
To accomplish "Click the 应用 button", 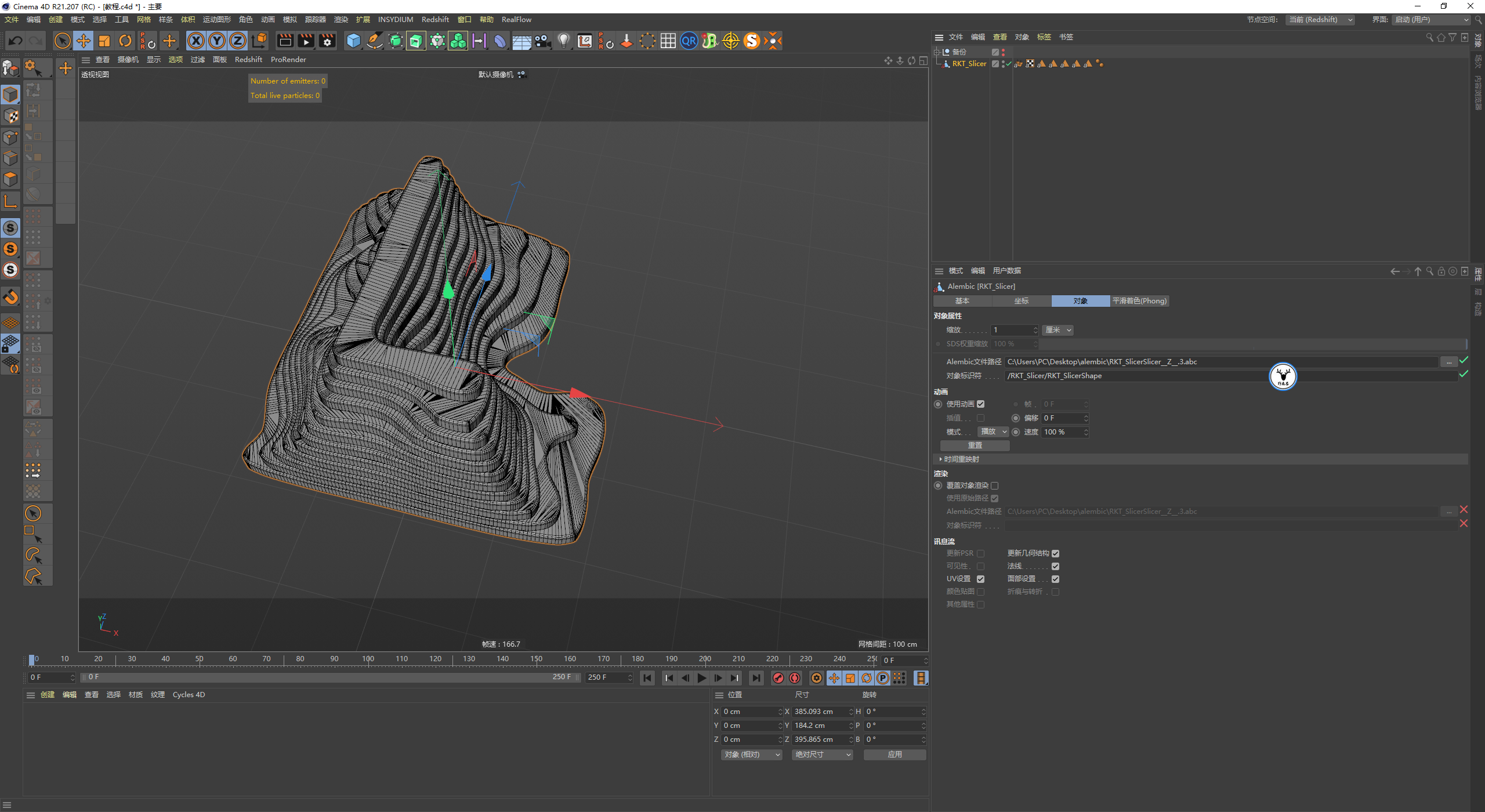I will tap(894, 755).
